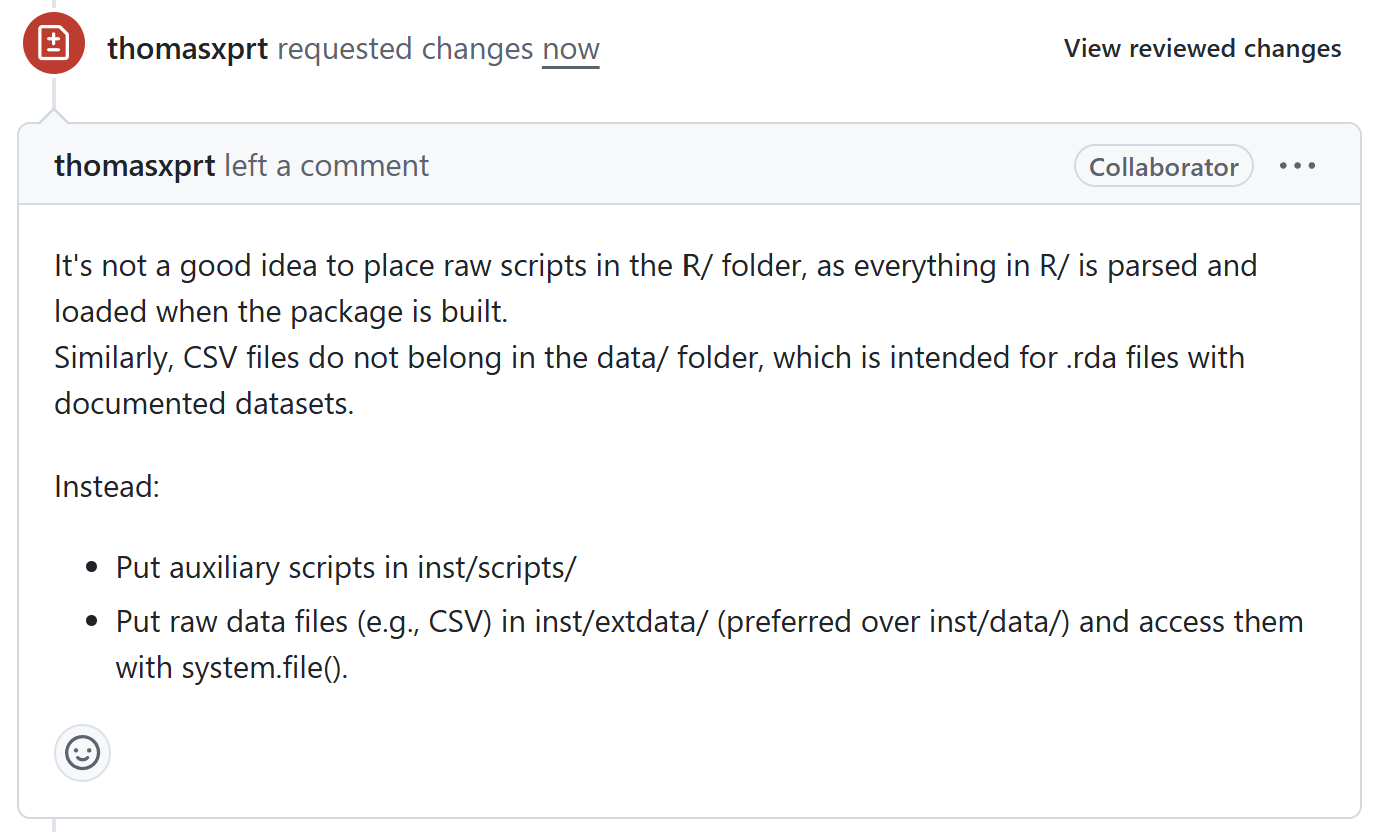This screenshot has height=832, width=1374.
Task: Click the "left a comment" text
Action: click(x=326, y=165)
